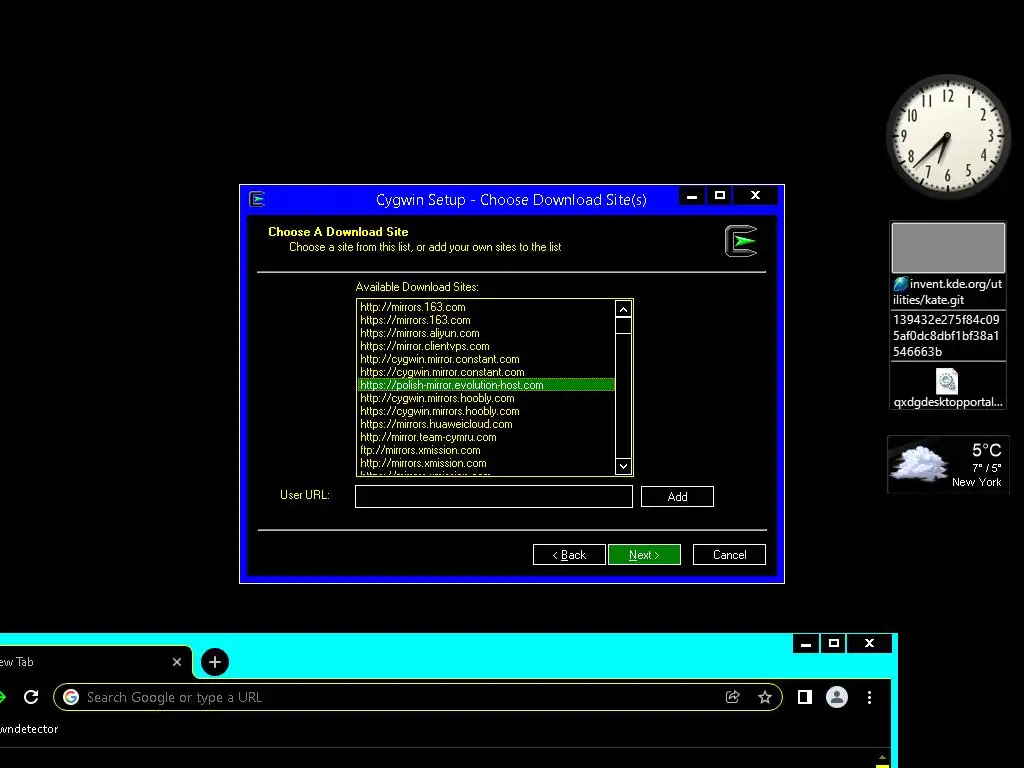This screenshot has width=1024, height=768.
Task: Open the New York weather widget
Action: point(948,465)
